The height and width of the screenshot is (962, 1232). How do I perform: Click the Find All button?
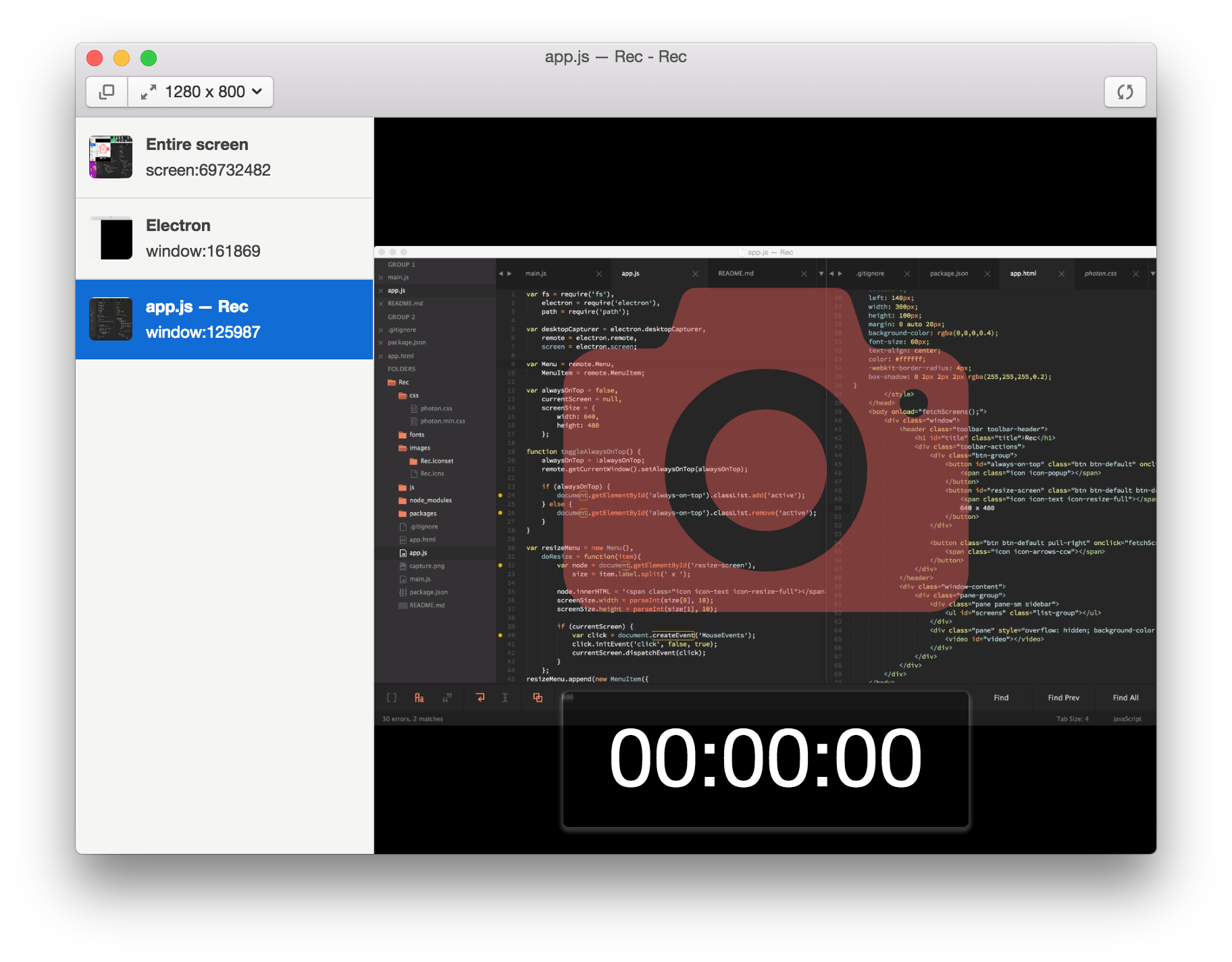(x=1125, y=698)
